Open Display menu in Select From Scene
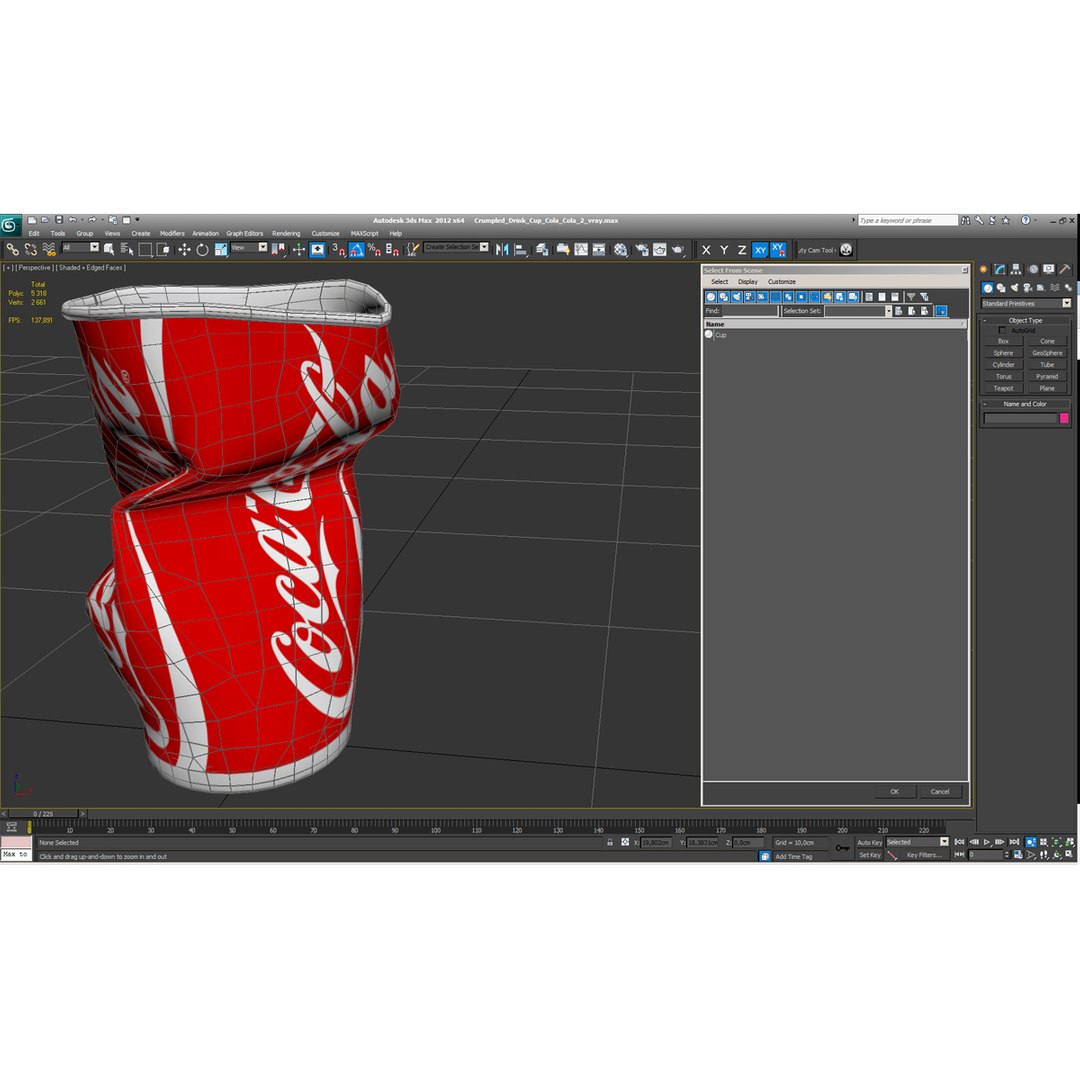The width and height of the screenshot is (1080, 1080). click(x=747, y=282)
